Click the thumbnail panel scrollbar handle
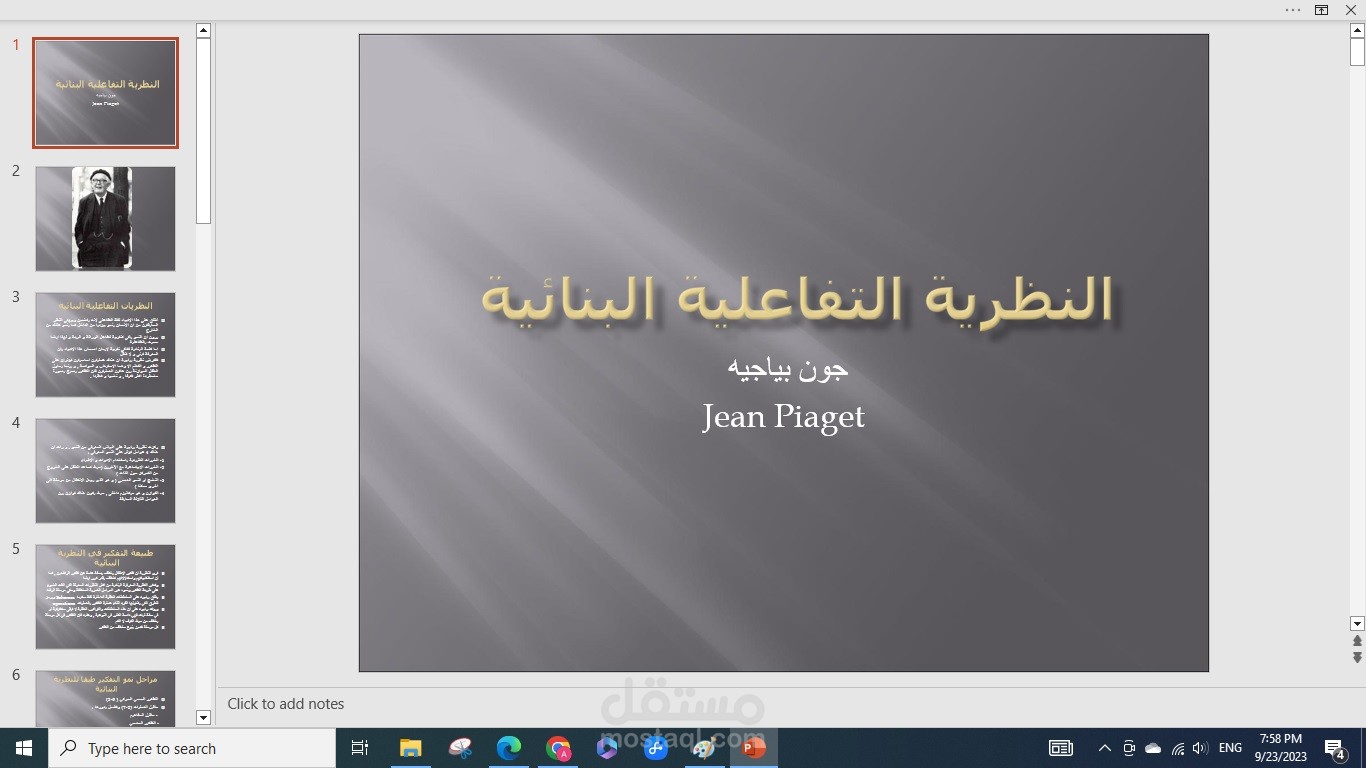This screenshot has width=1366, height=768. pyautogui.click(x=203, y=130)
